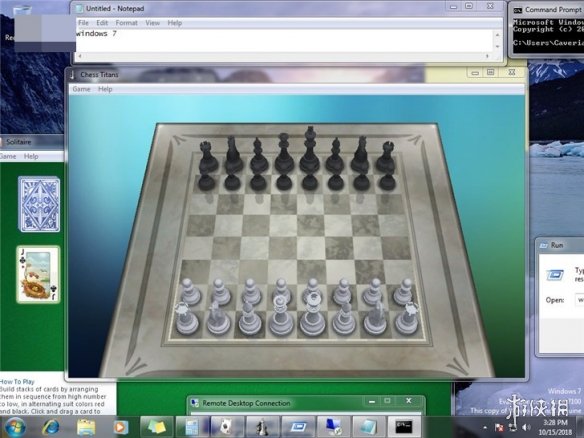Open Action Center flag icon in tray
The width and height of the screenshot is (584, 438).
499,427
